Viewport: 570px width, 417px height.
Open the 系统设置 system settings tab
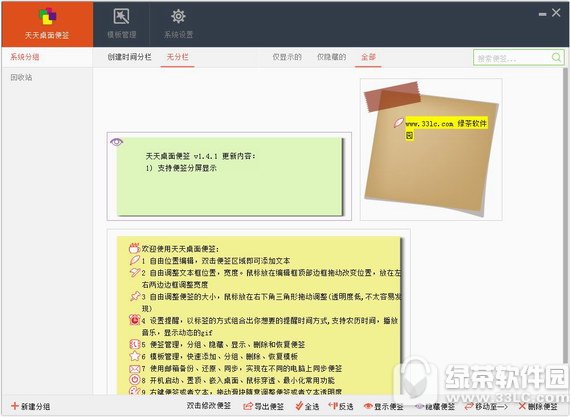pyautogui.click(x=178, y=24)
